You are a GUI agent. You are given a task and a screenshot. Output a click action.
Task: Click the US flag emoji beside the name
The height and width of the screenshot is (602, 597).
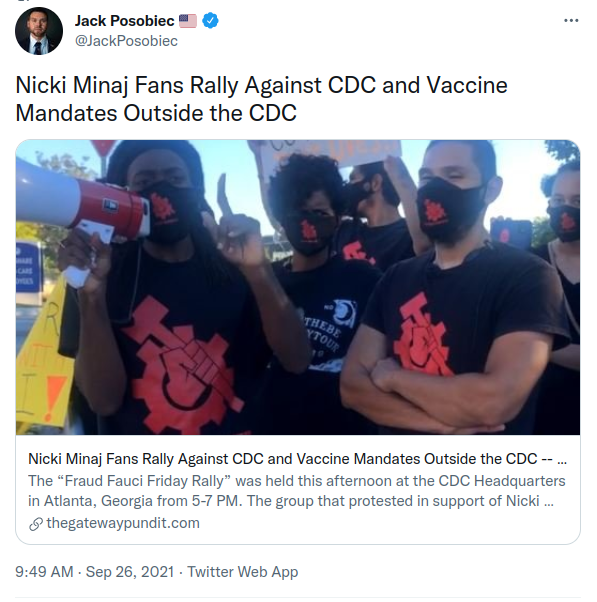tap(188, 21)
